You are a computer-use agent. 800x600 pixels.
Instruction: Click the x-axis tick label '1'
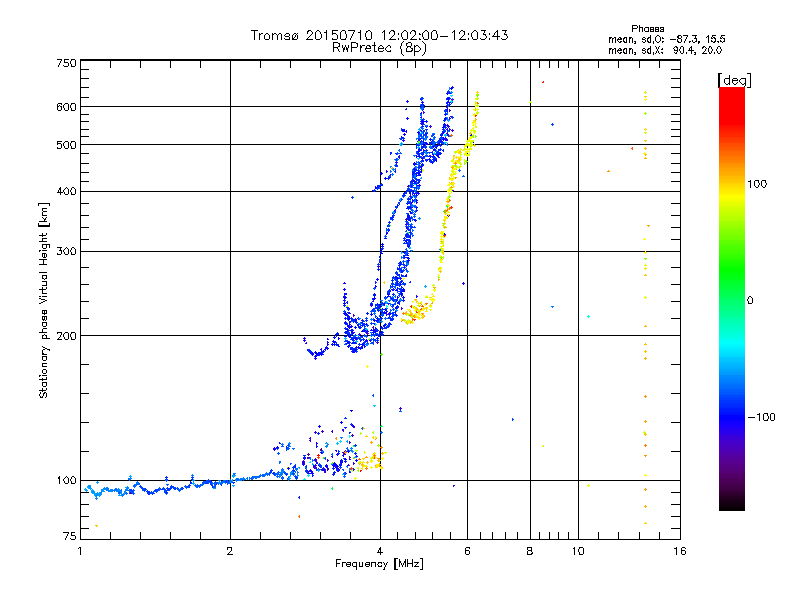[x=80, y=551]
